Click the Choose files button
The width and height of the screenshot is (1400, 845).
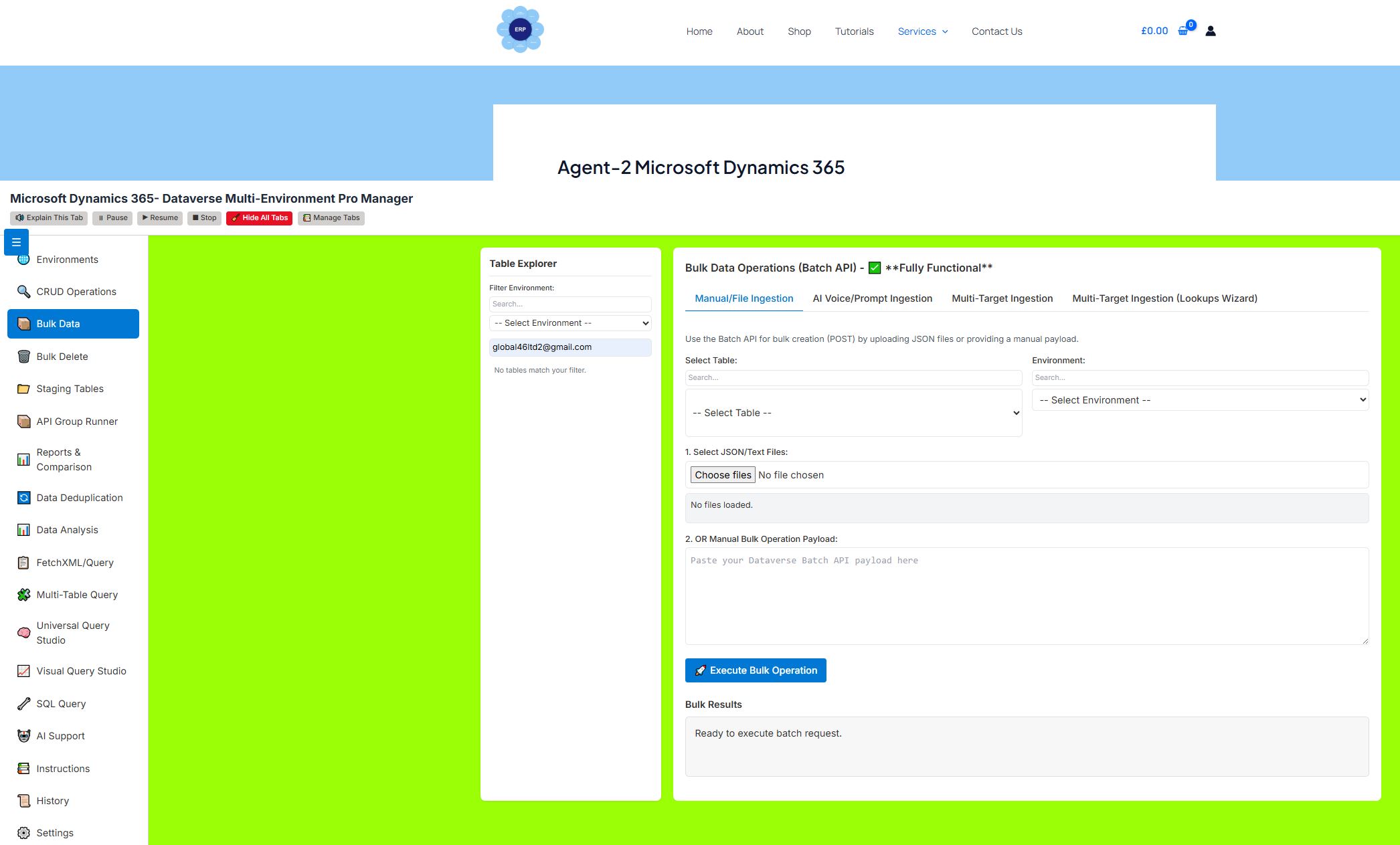[722, 474]
